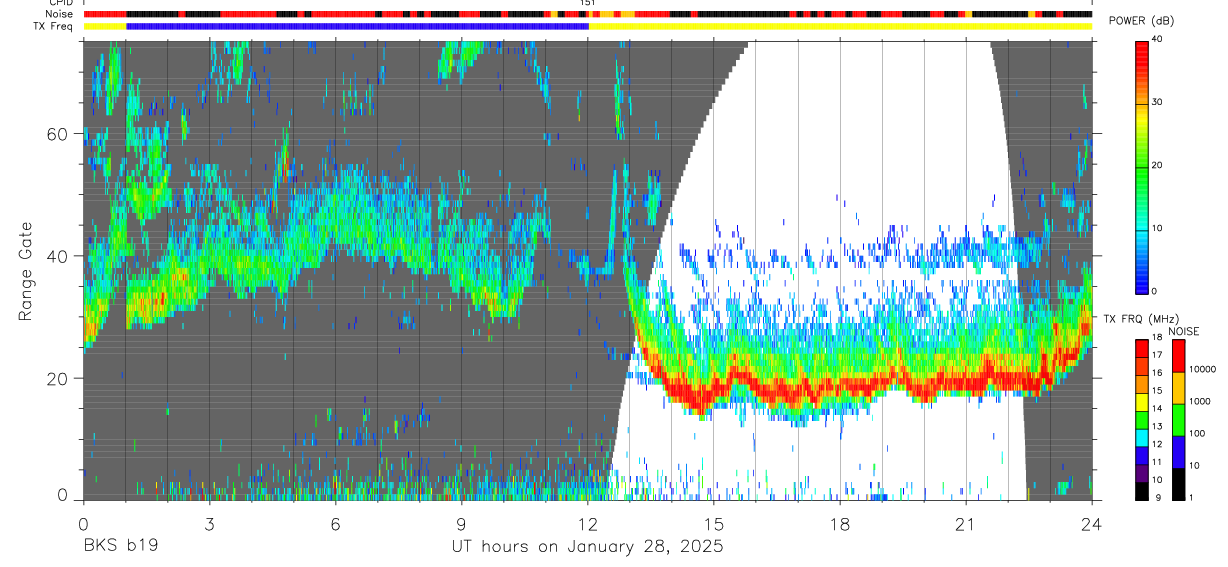
Task: Click the NOISE legend tick label 10000
Action: [x=1201, y=370]
